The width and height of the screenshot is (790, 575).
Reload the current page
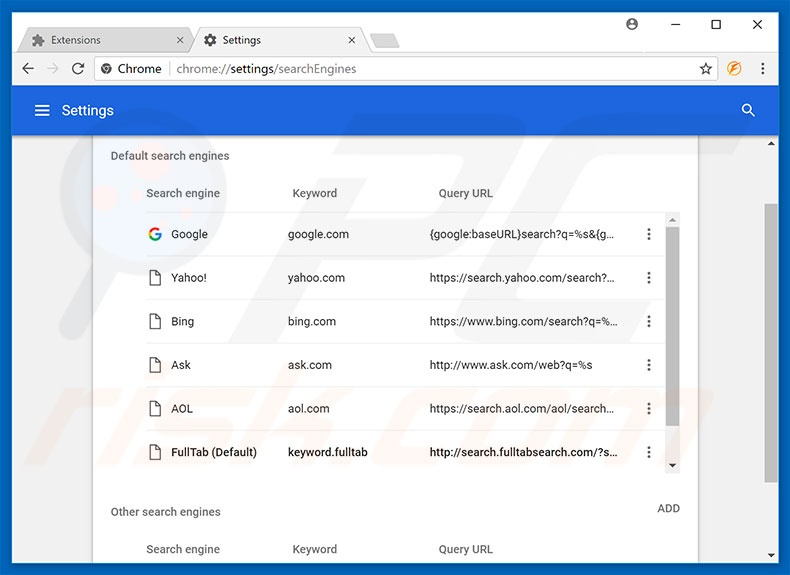coord(78,69)
